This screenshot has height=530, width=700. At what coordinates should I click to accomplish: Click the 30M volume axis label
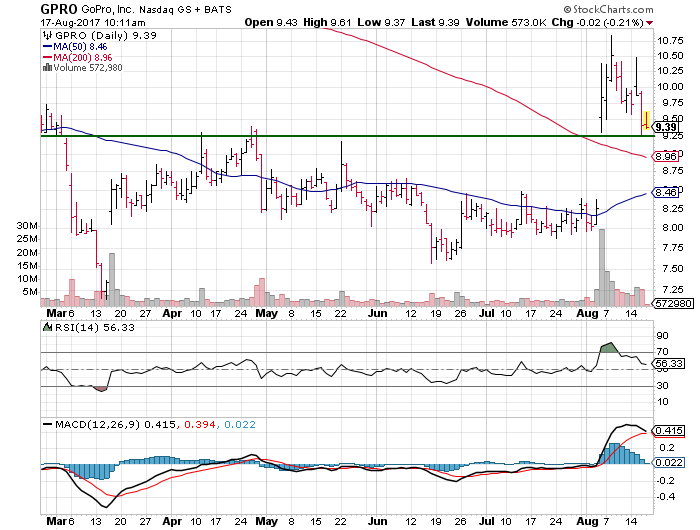[x=27, y=225]
